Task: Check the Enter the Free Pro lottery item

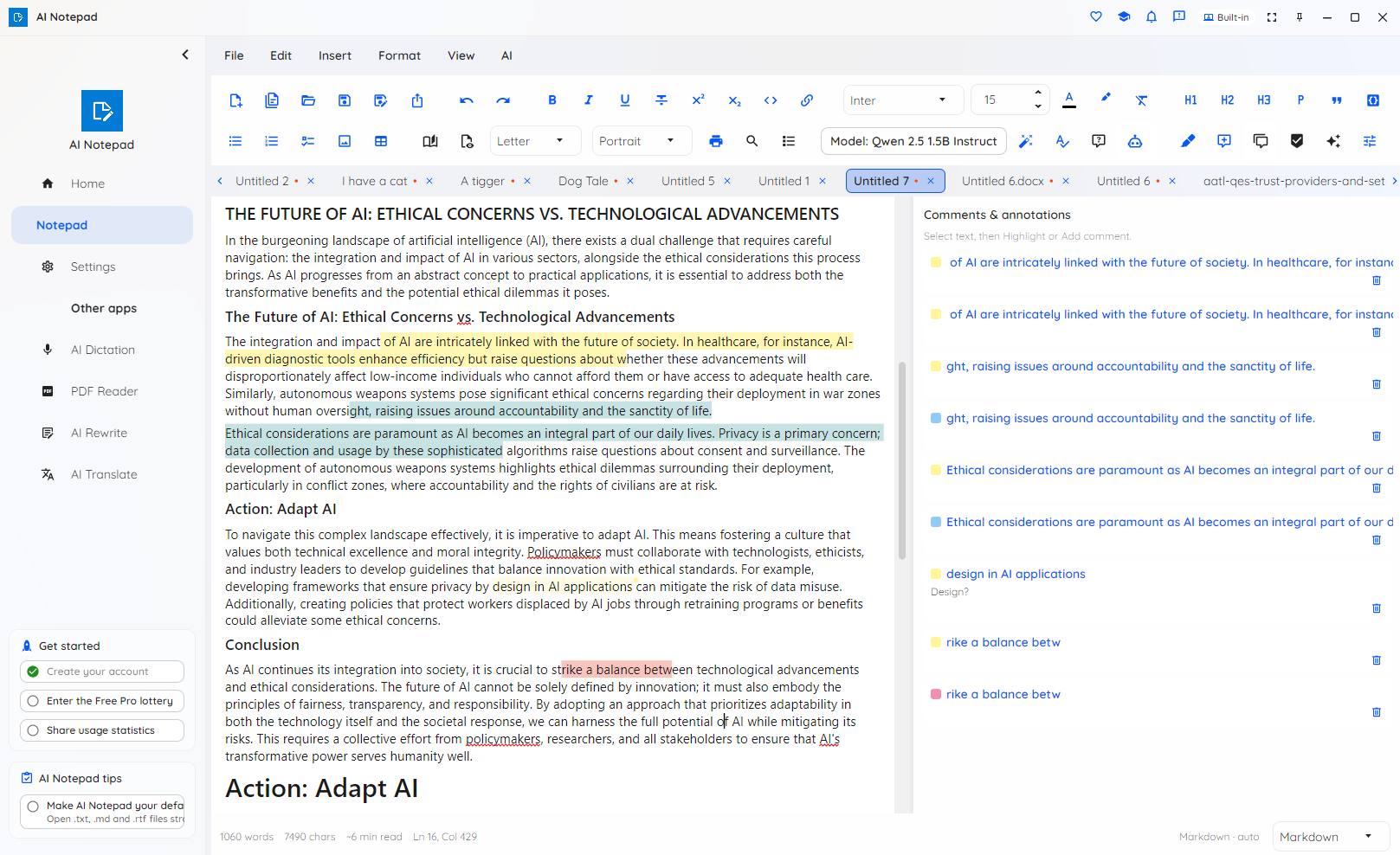Action: (x=102, y=701)
